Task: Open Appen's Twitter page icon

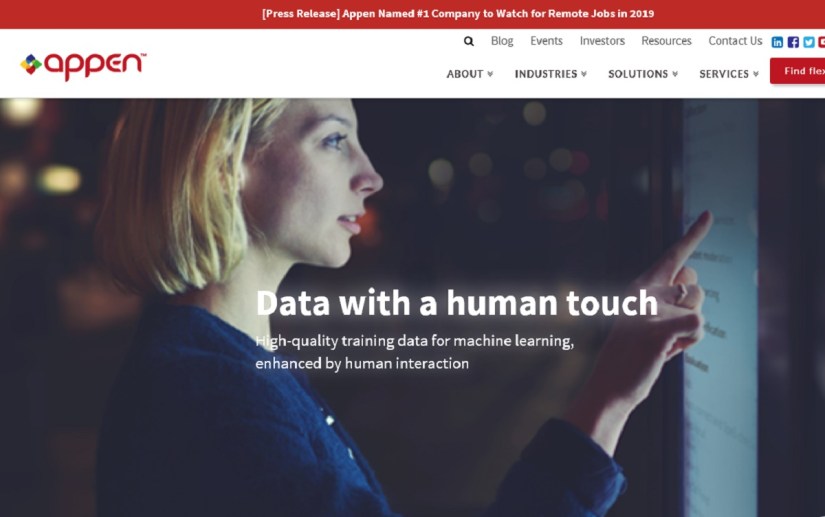Action: pos(809,42)
